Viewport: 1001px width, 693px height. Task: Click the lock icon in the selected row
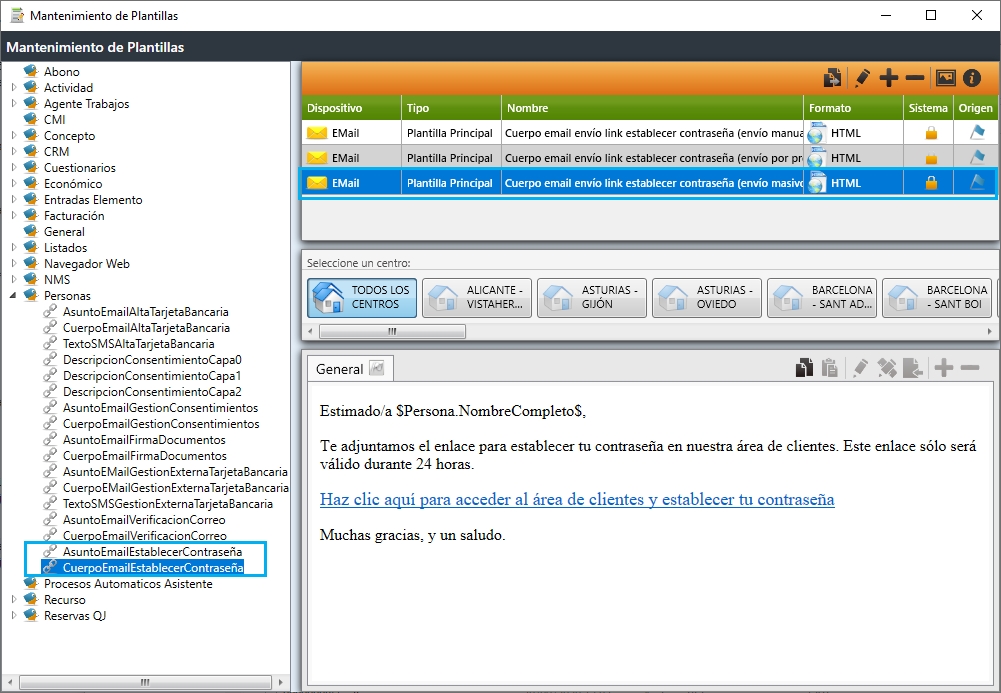pos(931,183)
